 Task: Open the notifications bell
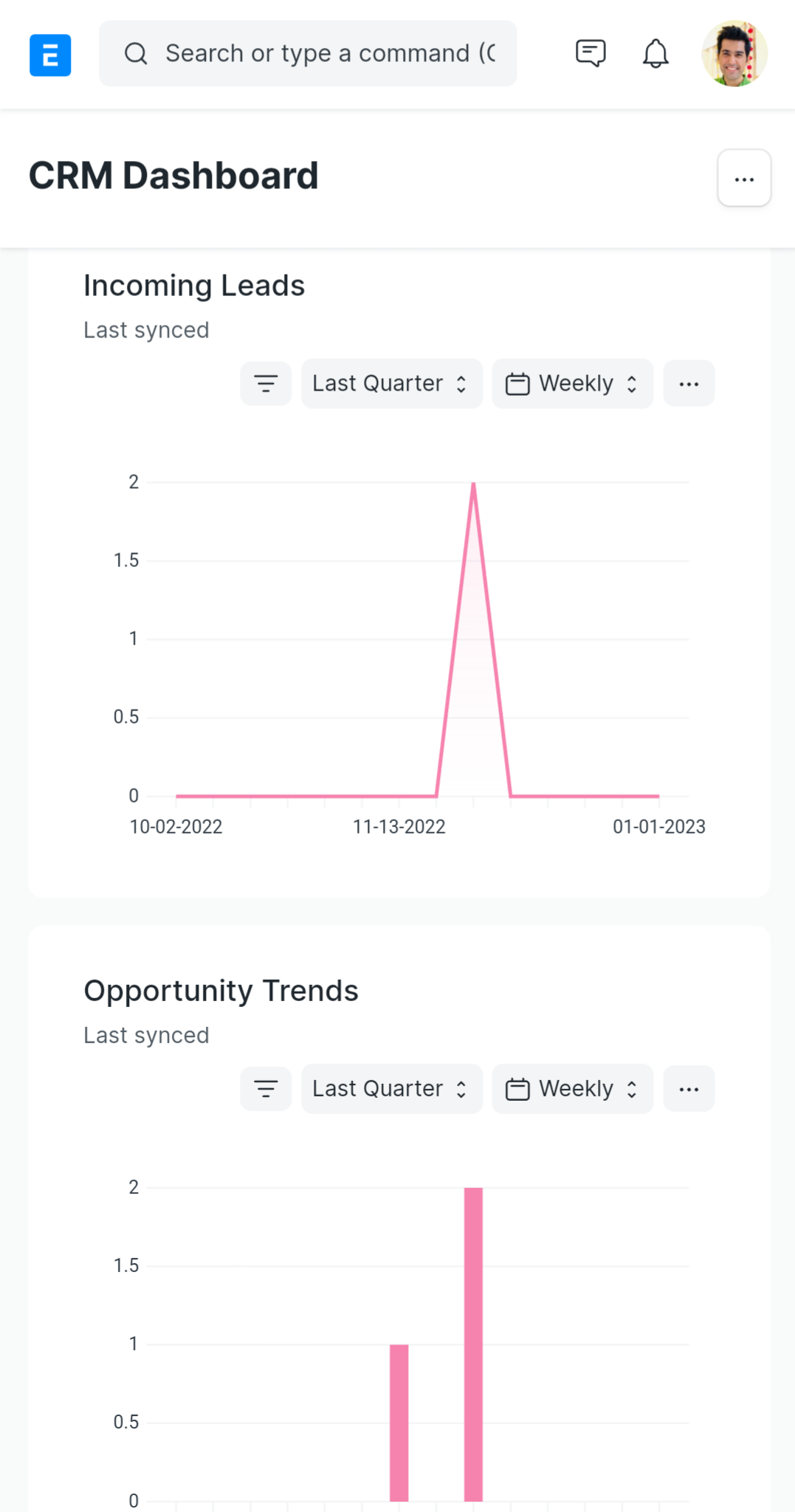pyautogui.click(x=655, y=54)
